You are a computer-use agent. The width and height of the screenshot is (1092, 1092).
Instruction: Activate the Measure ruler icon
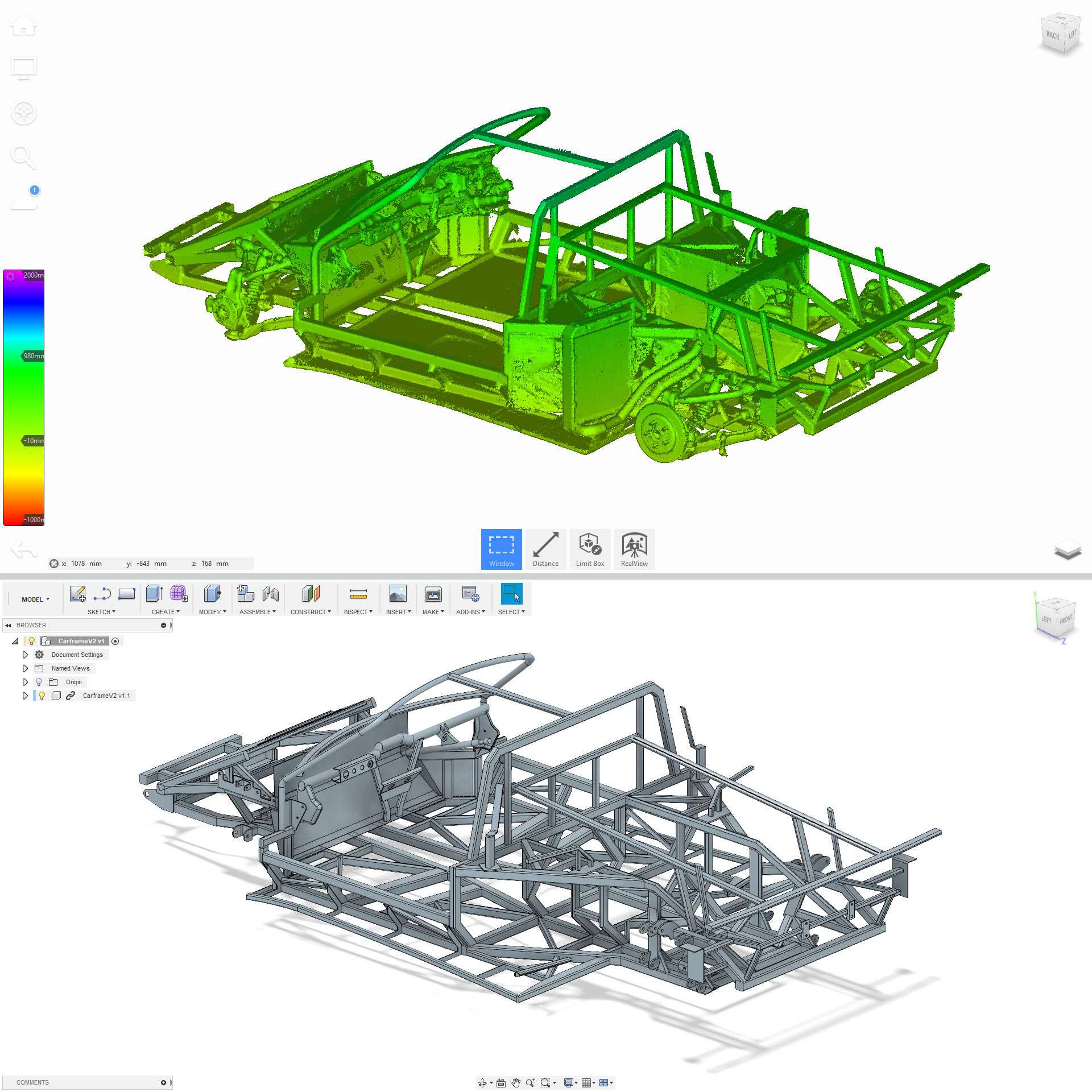tap(358, 594)
